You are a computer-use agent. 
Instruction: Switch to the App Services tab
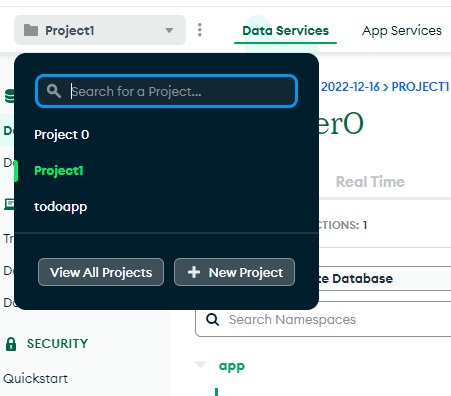tap(402, 31)
